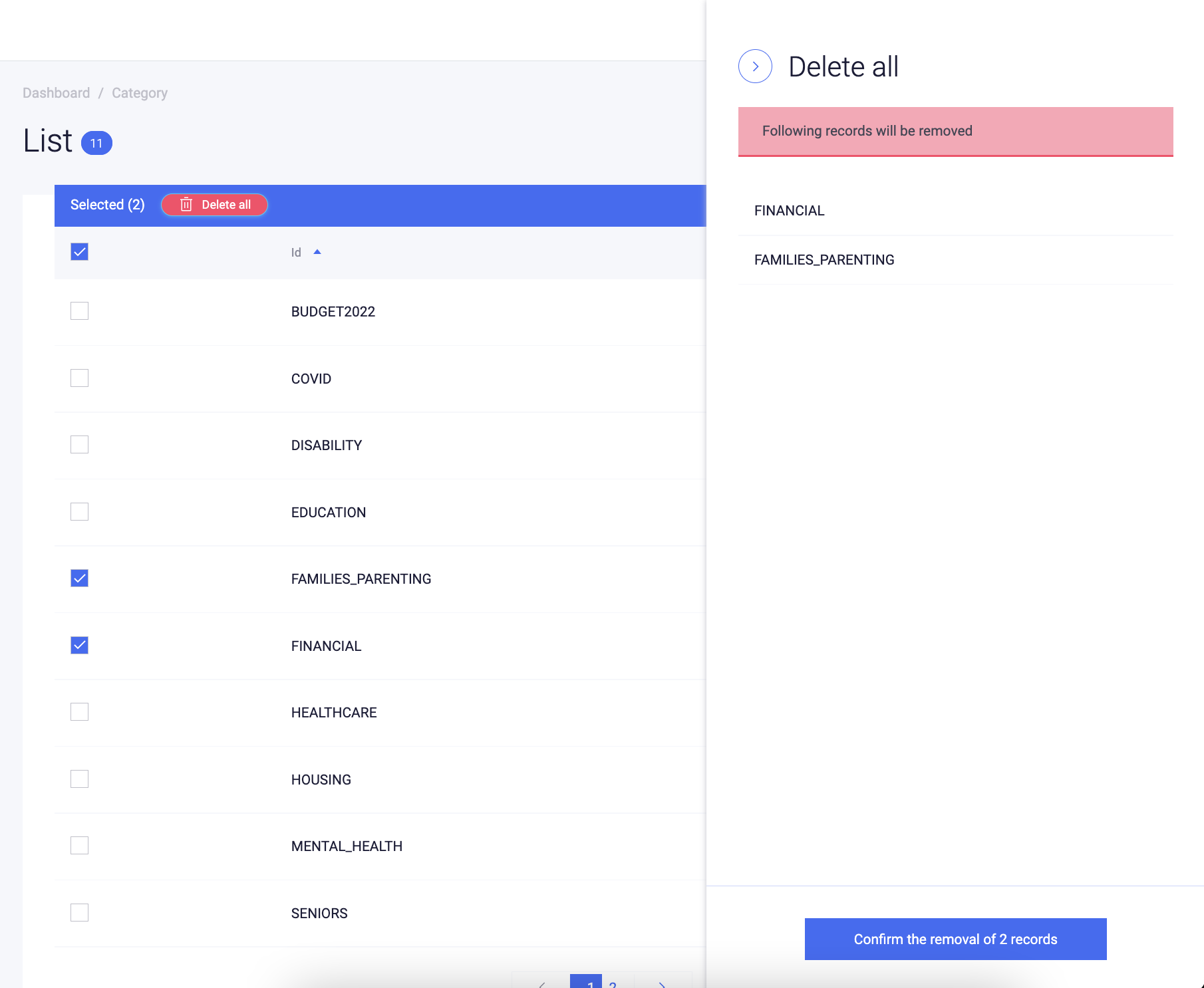Click the trash icon inside Delete all button
Image resolution: width=1204 pixels, height=988 pixels.
pyautogui.click(x=186, y=205)
